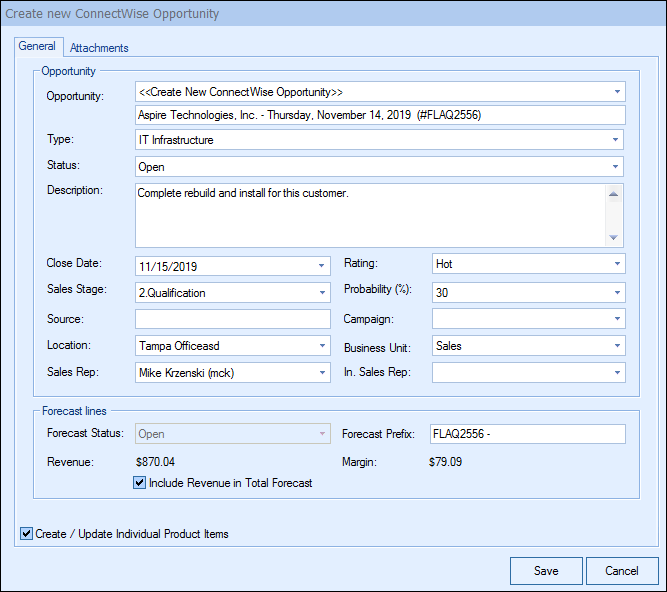
Task: Open the Rating dropdown
Action: 617,265
